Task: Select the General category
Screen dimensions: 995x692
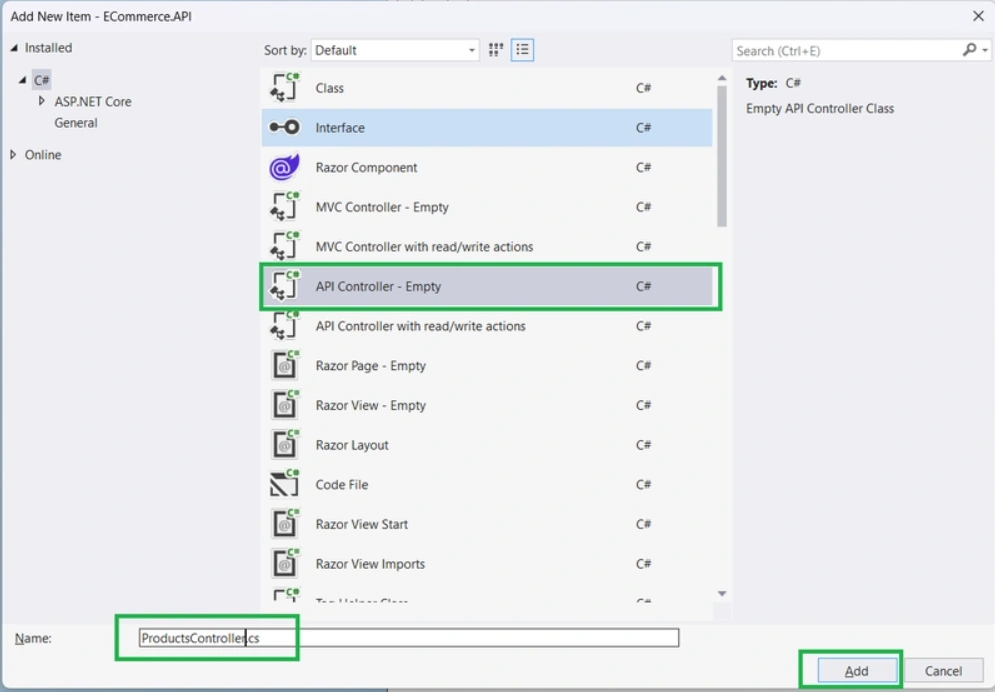Action: click(76, 123)
